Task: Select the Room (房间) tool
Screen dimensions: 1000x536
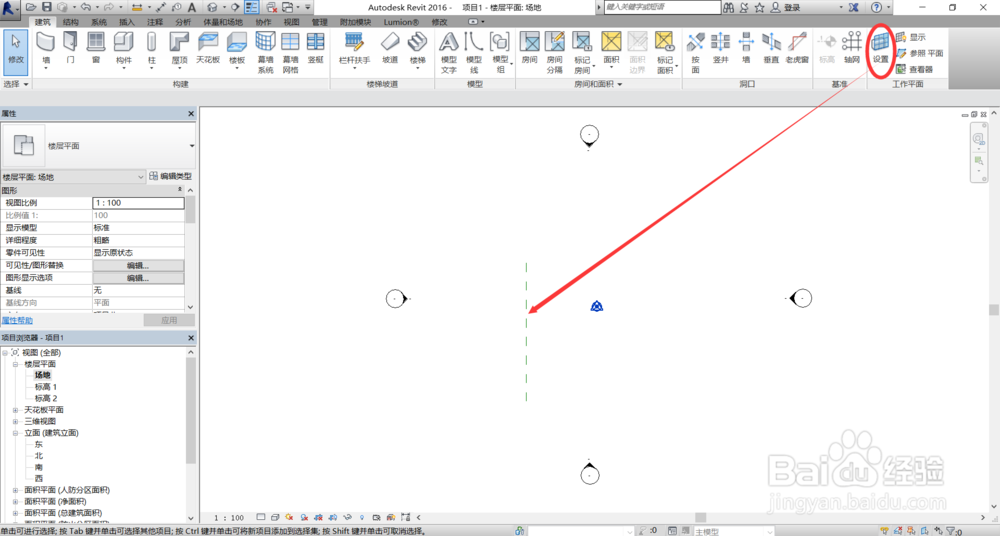Action: [x=529, y=49]
